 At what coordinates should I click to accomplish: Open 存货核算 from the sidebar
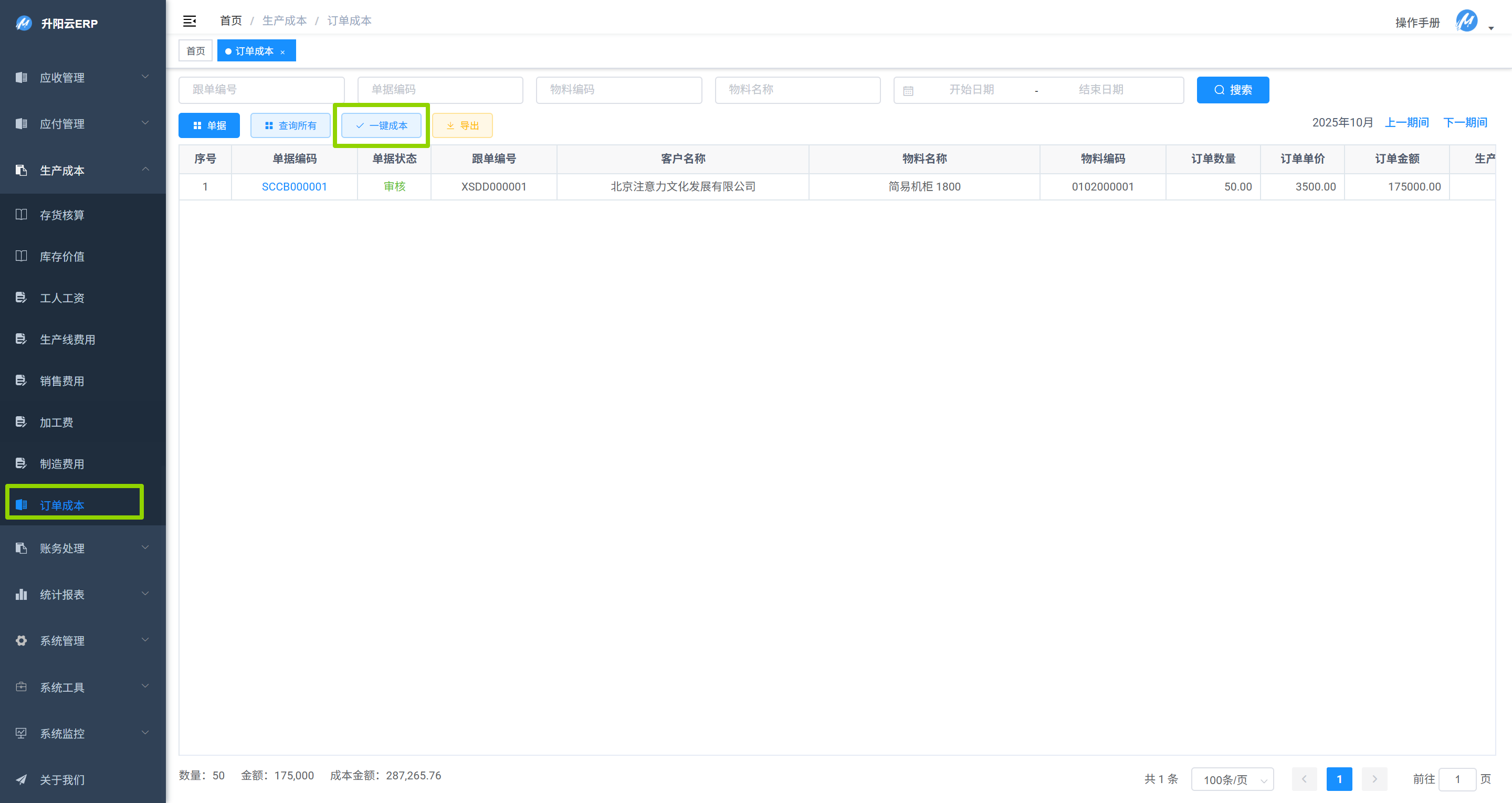click(61, 215)
